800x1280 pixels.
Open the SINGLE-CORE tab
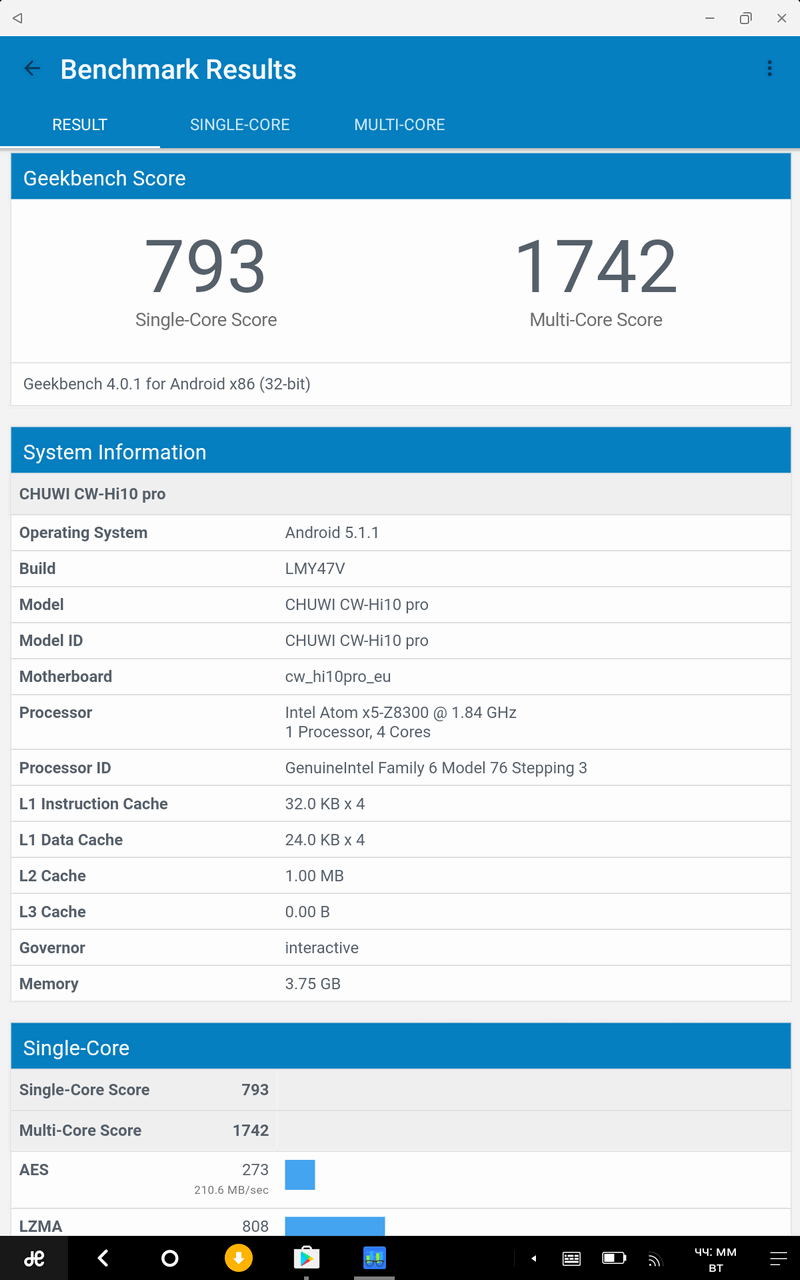point(240,125)
